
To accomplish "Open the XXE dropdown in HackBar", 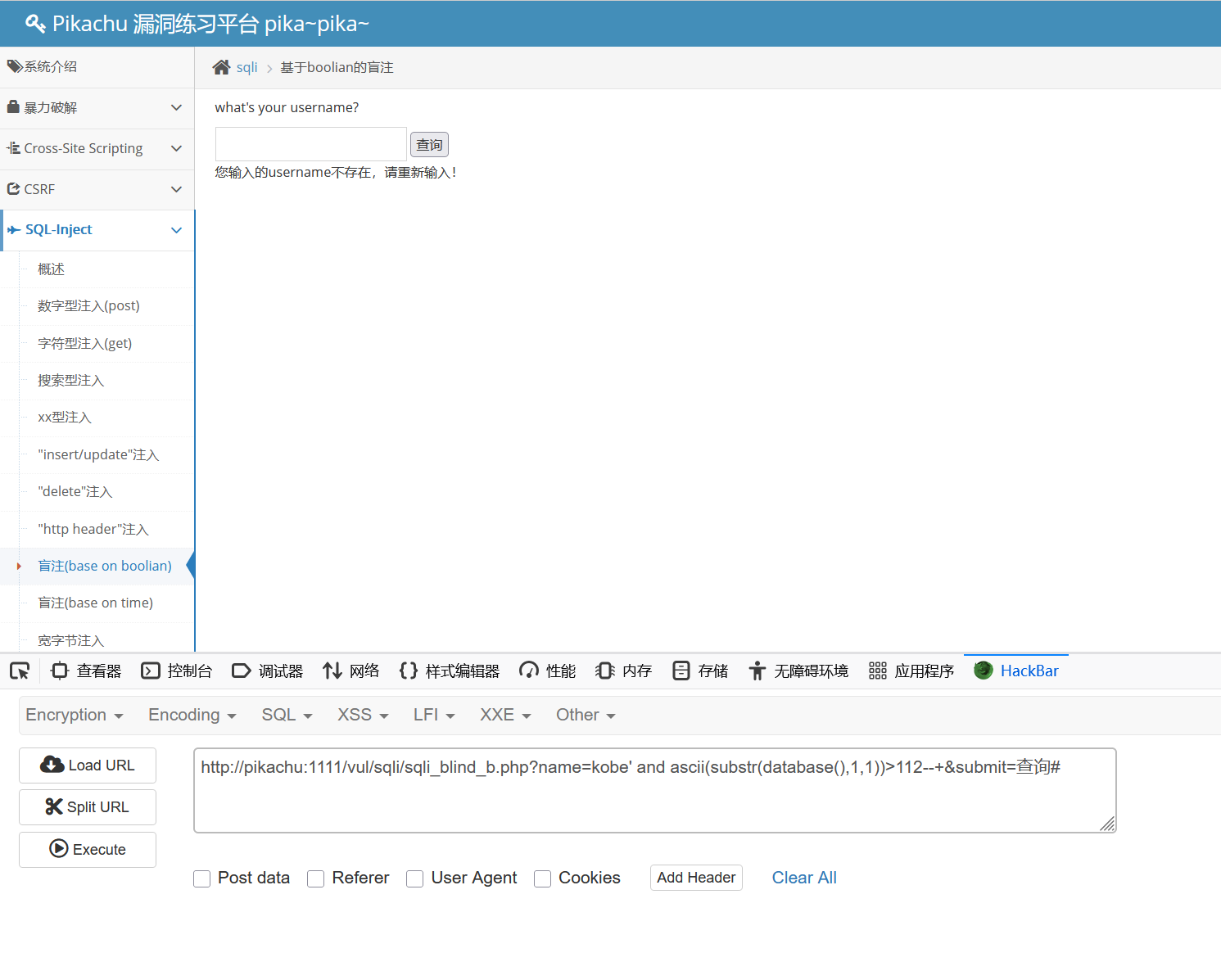I will pos(506,715).
